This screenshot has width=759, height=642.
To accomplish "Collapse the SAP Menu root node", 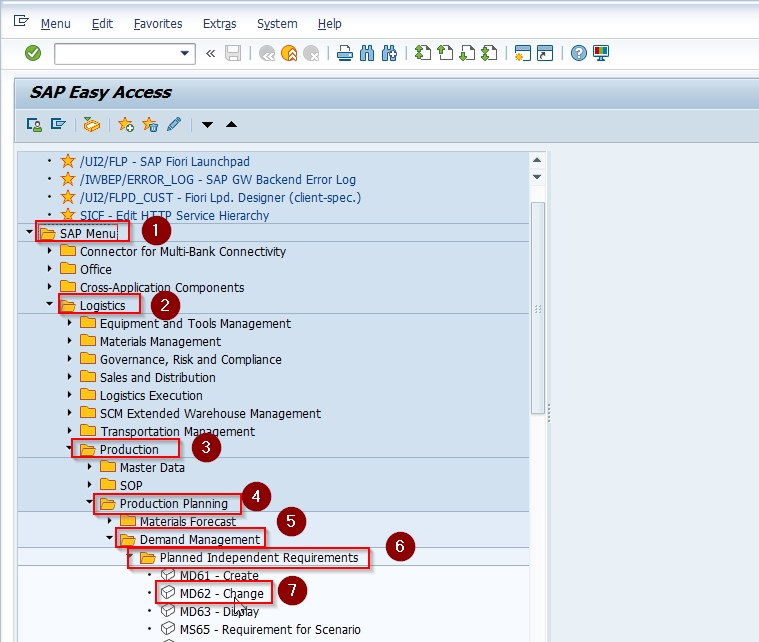I will point(30,232).
